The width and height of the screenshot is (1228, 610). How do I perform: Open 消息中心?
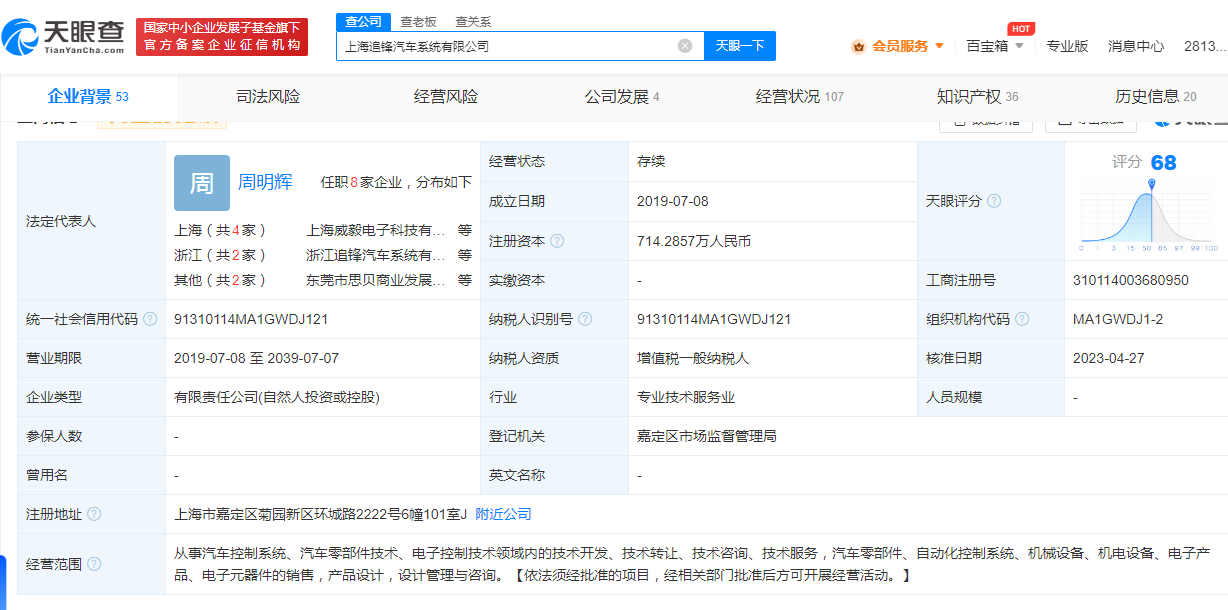click(1136, 46)
